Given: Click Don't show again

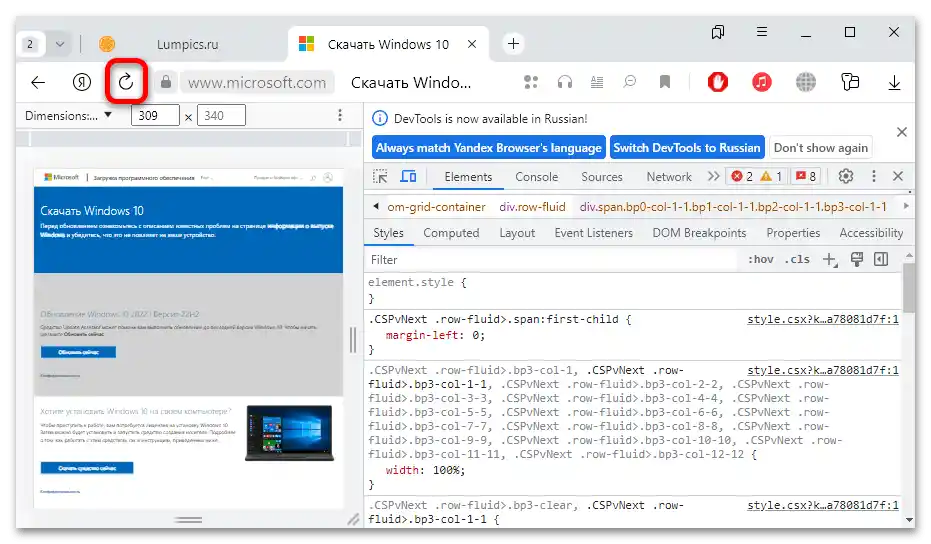Looking at the screenshot, I should [x=821, y=148].
